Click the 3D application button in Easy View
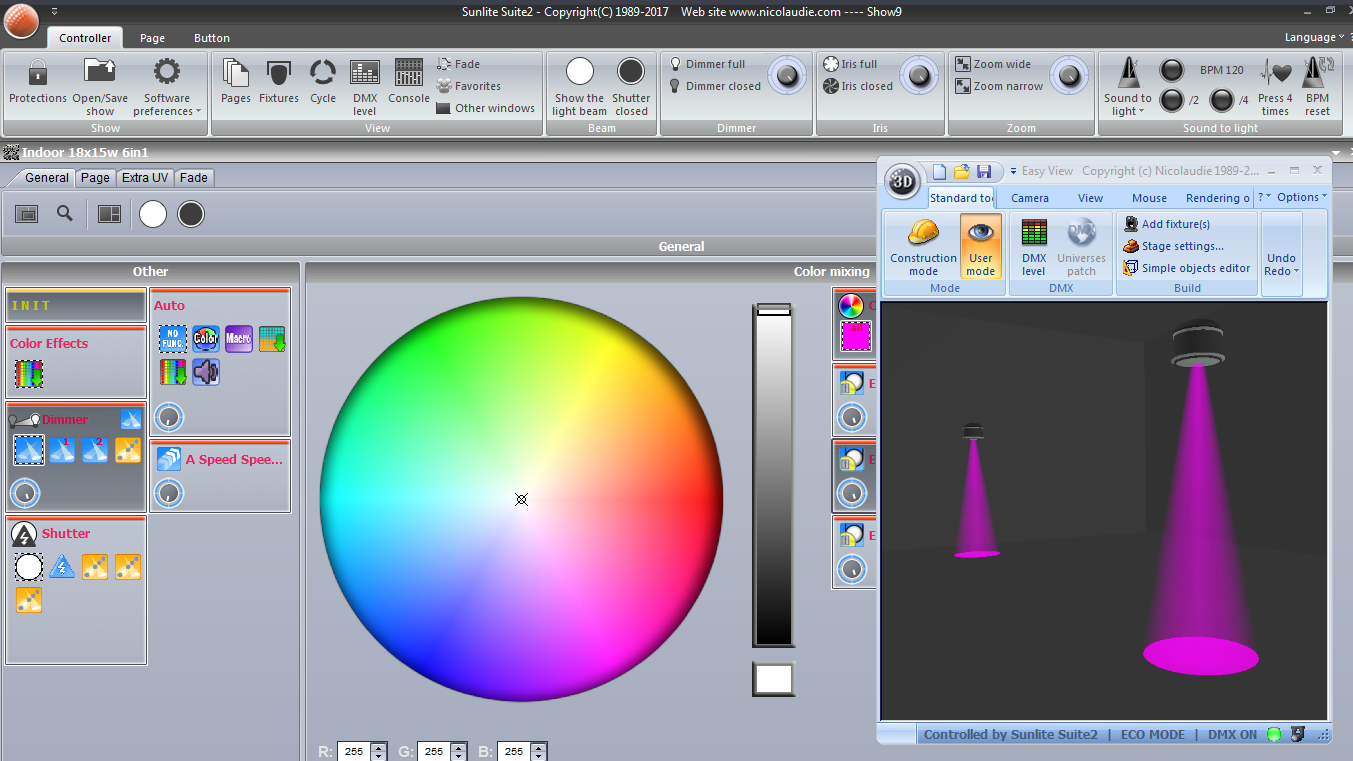 point(904,180)
